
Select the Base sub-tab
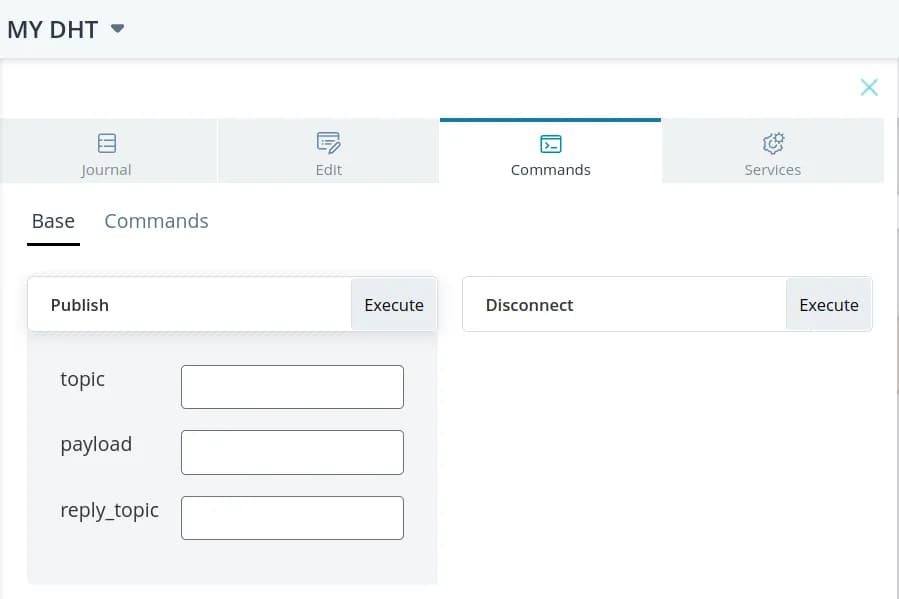53,221
